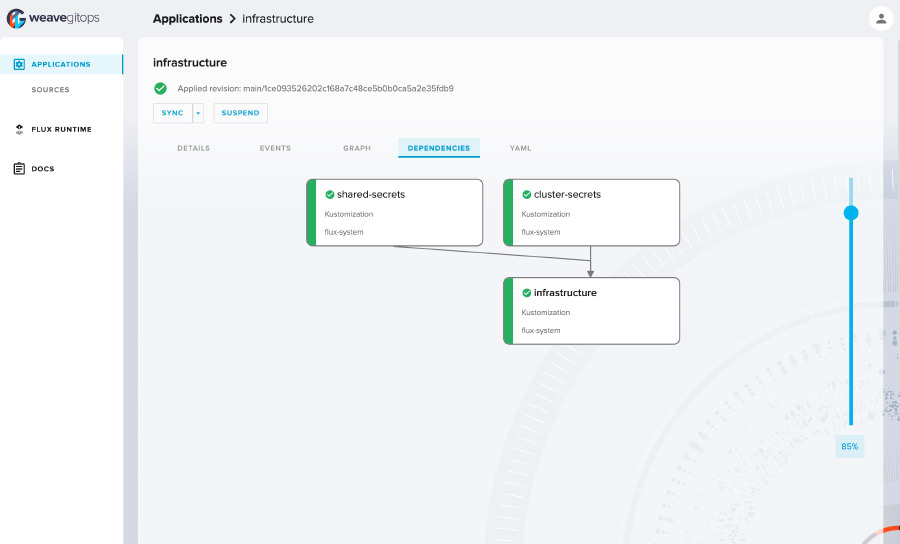The height and width of the screenshot is (544, 900).
Task: Select the YAML tab
Action: click(x=520, y=148)
